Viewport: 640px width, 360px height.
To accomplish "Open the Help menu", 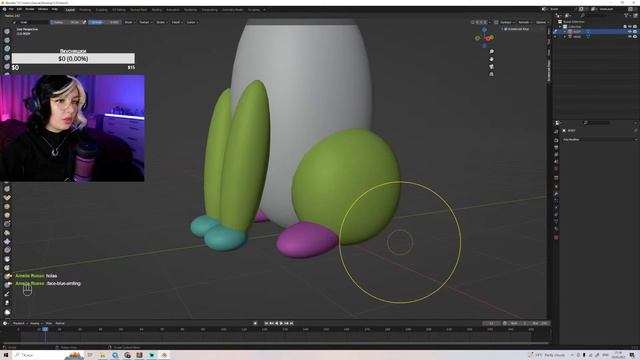I will click(54, 9).
